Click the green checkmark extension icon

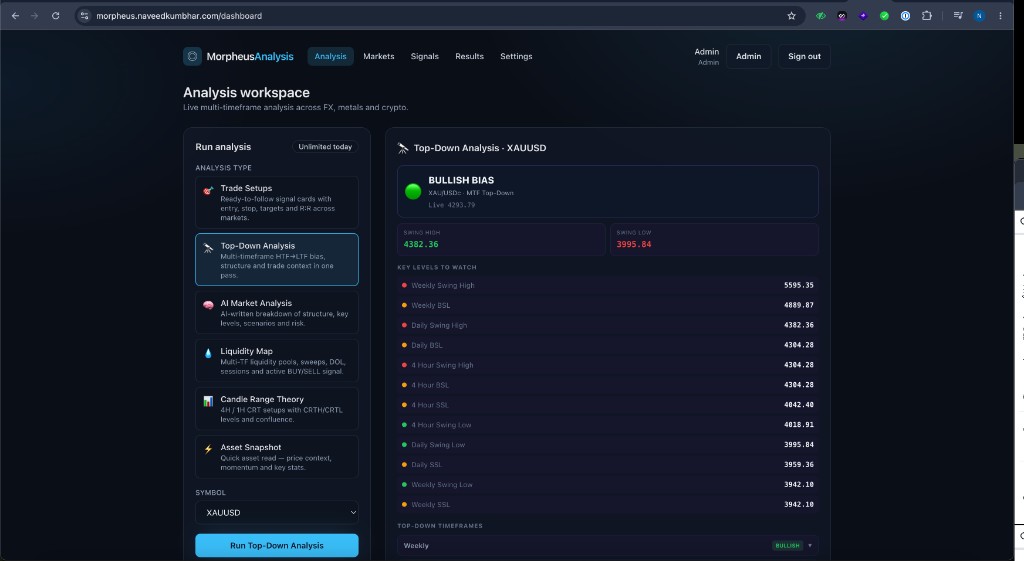(884, 16)
